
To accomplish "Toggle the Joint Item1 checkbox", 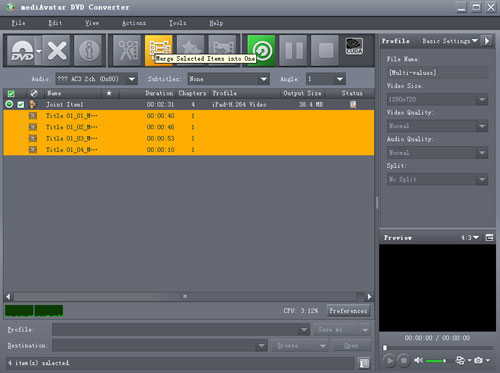I will [21, 105].
